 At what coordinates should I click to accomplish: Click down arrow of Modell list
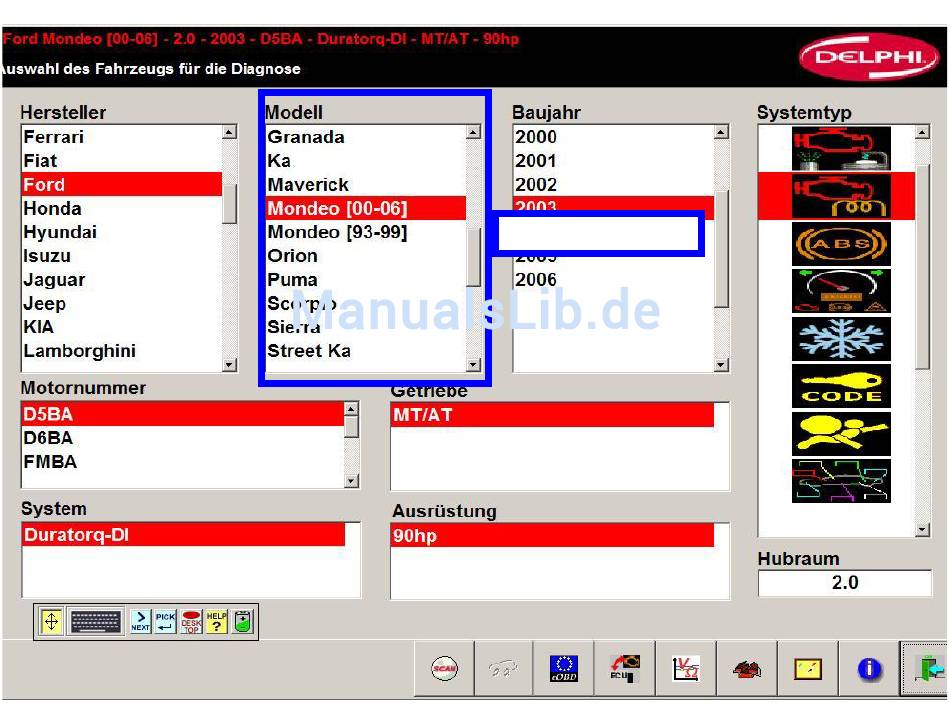473,365
